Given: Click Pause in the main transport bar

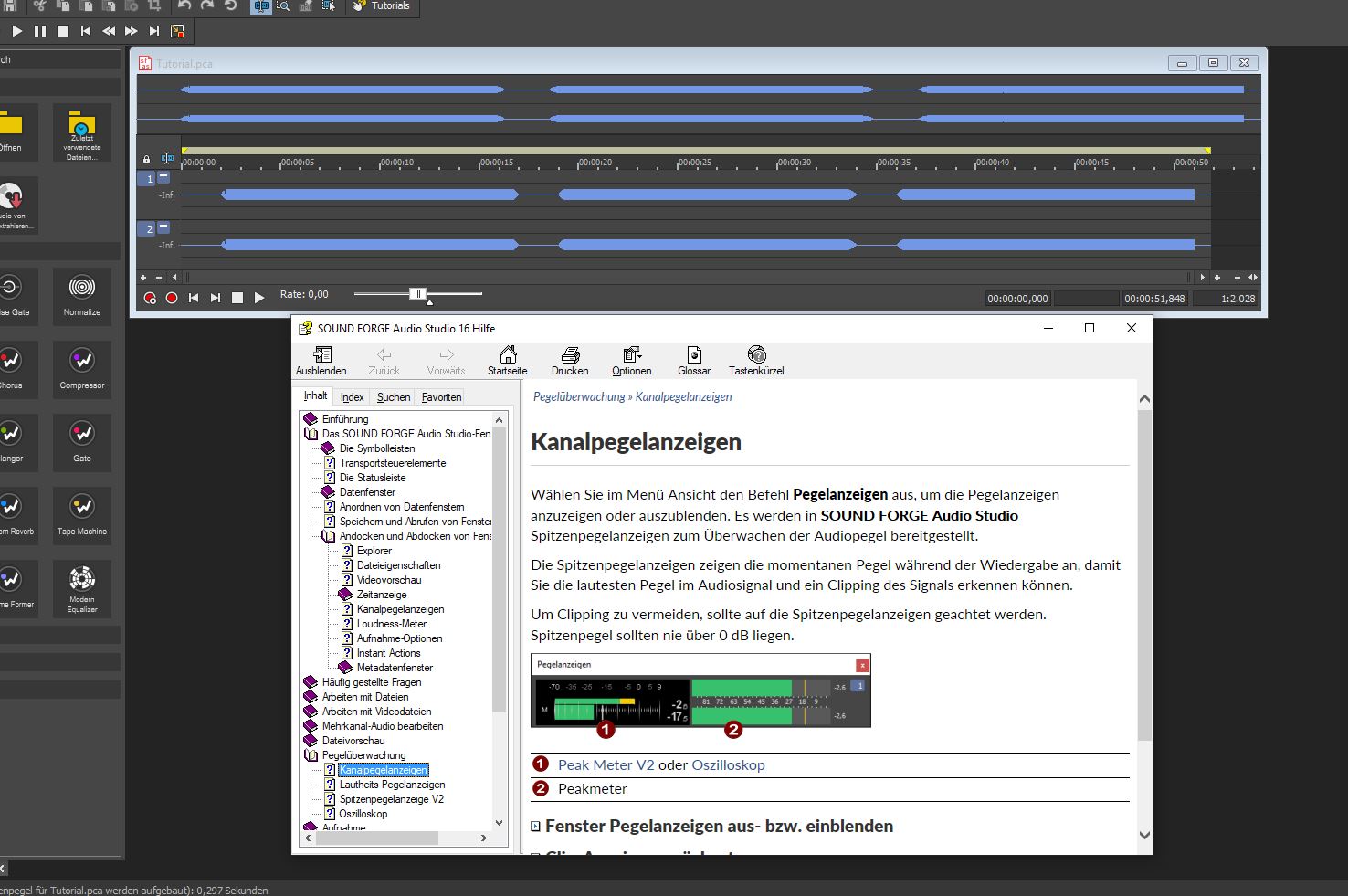Looking at the screenshot, I should 40,31.
